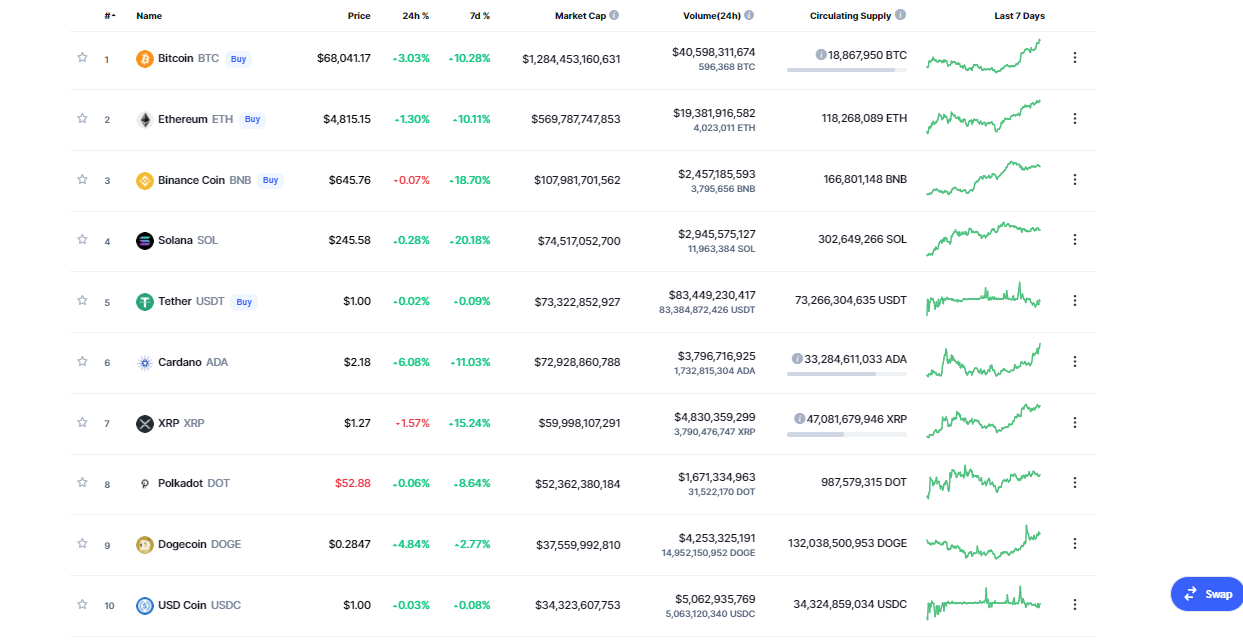Click the Solana logo icon
This screenshot has height=642, width=1243.
click(145, 241)
